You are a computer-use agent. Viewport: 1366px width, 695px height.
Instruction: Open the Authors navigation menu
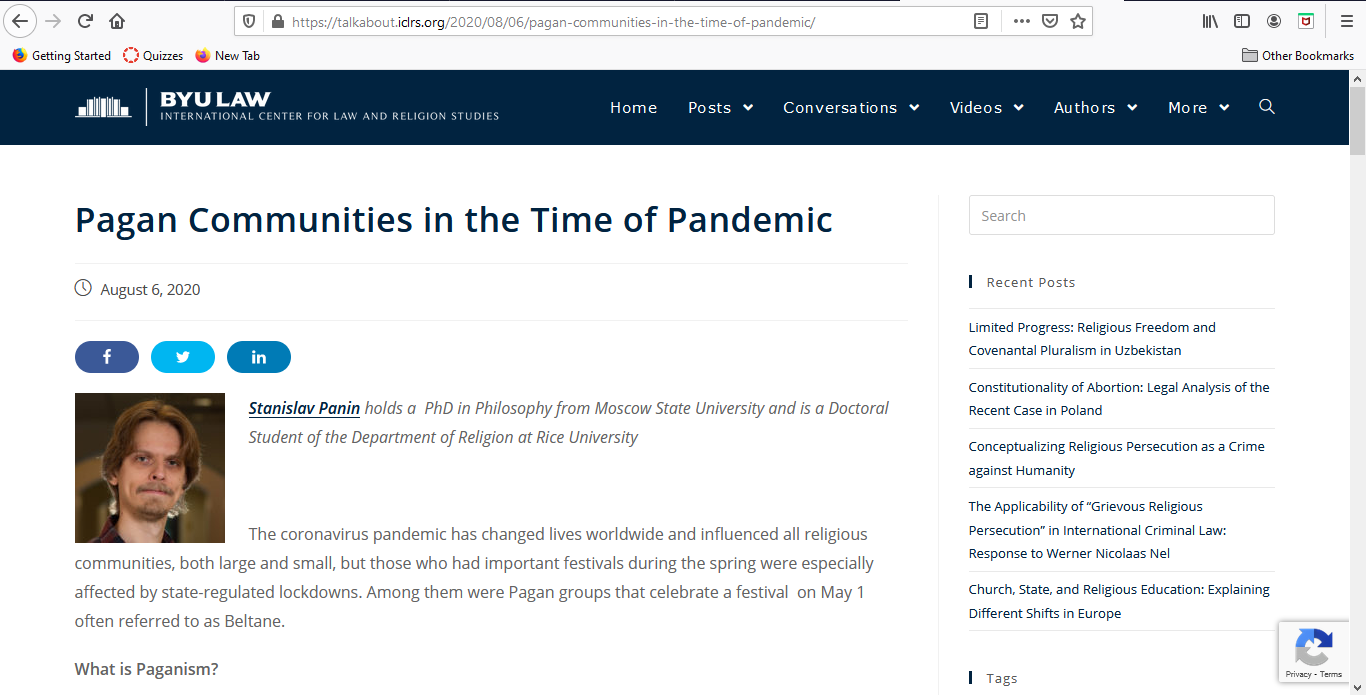point(1095,108)
